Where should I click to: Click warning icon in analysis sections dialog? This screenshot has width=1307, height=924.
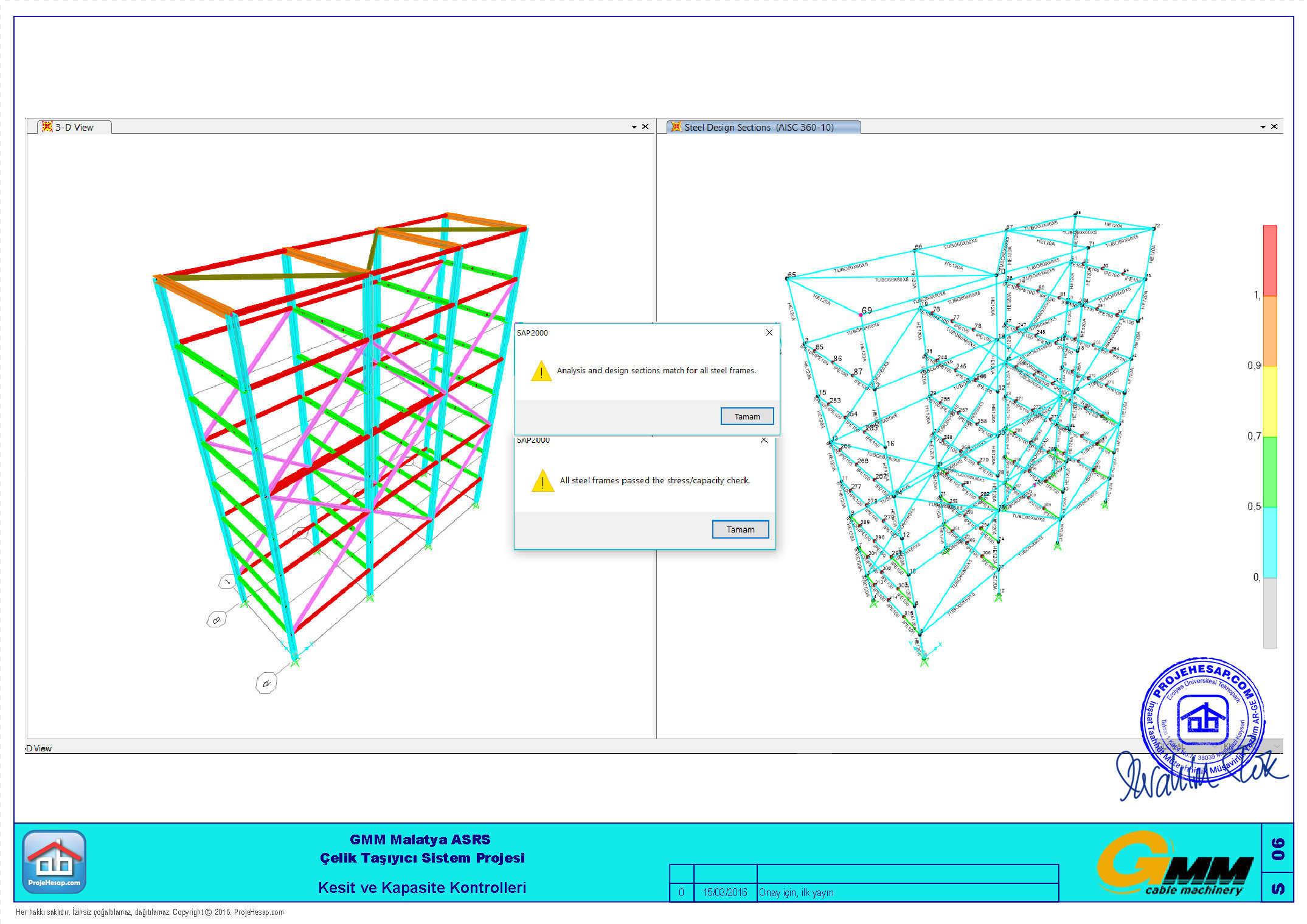(x=541, y=371)
